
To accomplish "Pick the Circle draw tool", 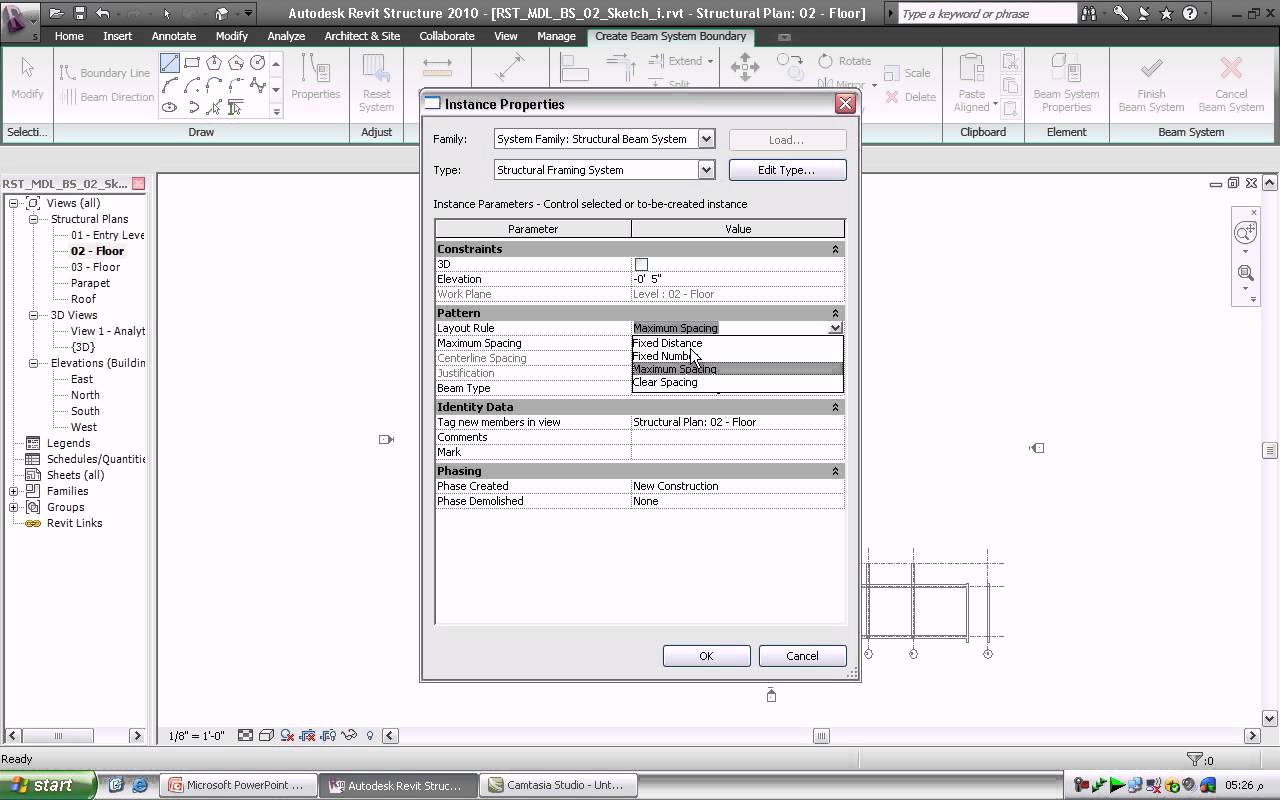I will [x=258, y=63].
